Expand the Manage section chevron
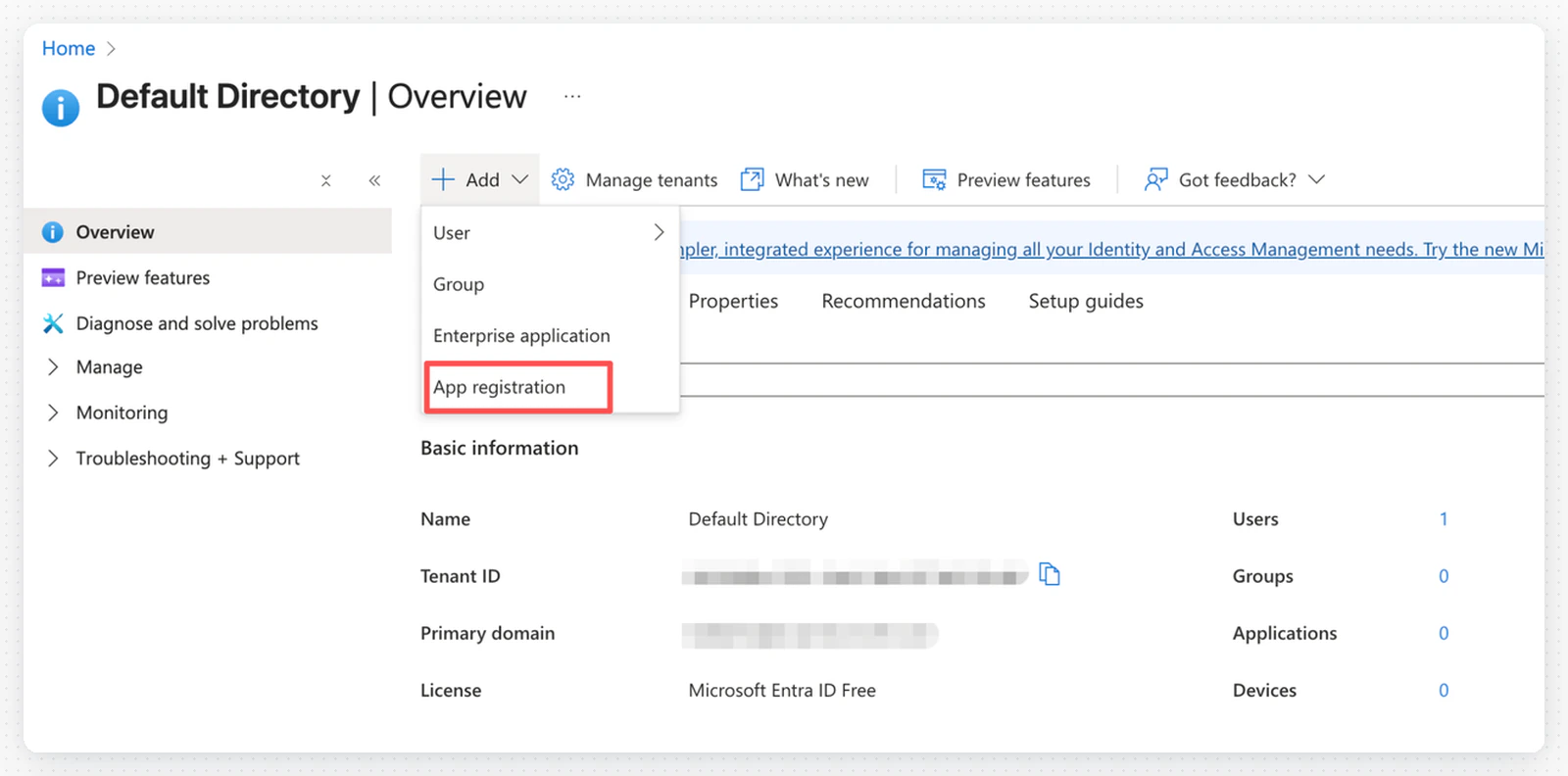 (53, 366)
